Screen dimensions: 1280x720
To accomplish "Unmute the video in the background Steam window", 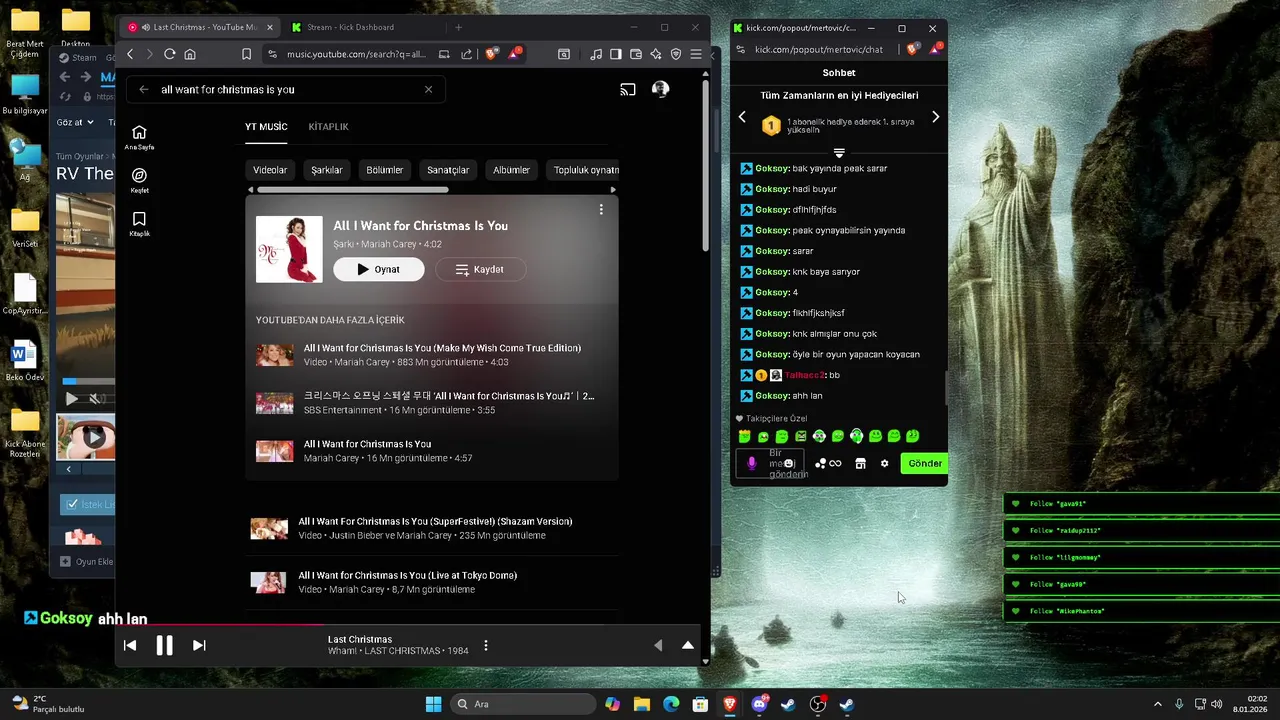I will [x=95, y=398].
